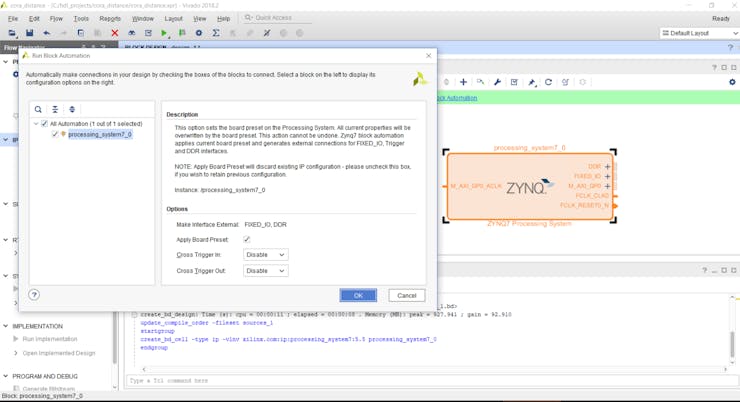Uncheck the processing_system7_0 checkbox
Image resolution: width=740 pixels, height=402 pixels.
55,134
